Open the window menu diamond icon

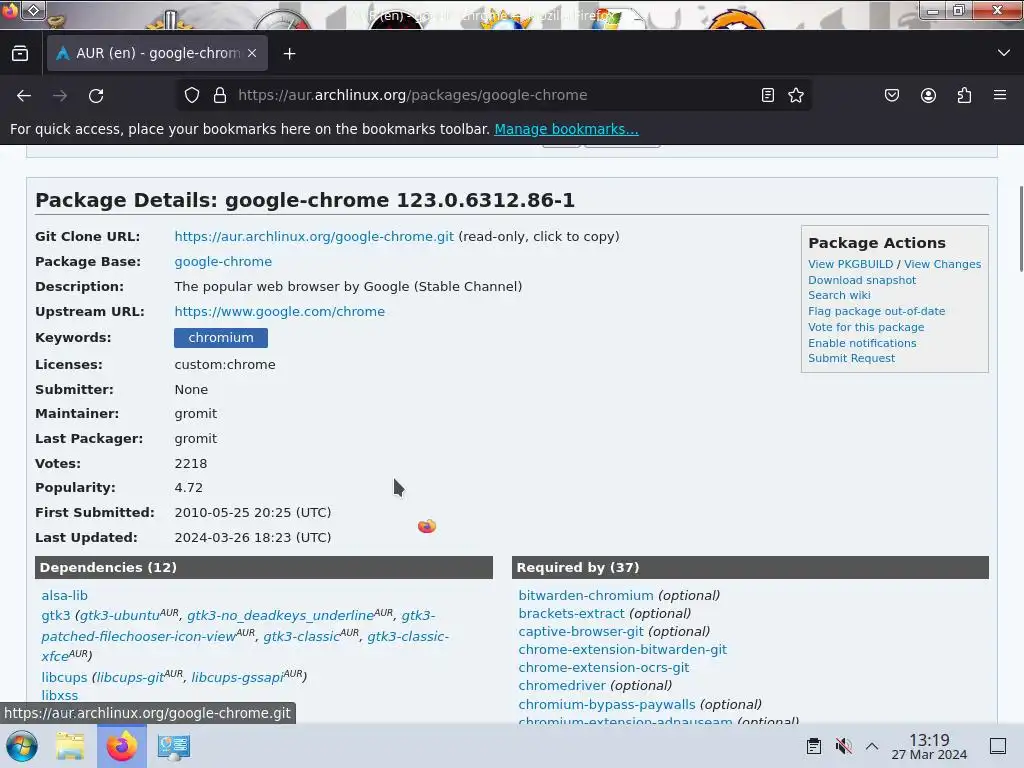tap(34, 10)
